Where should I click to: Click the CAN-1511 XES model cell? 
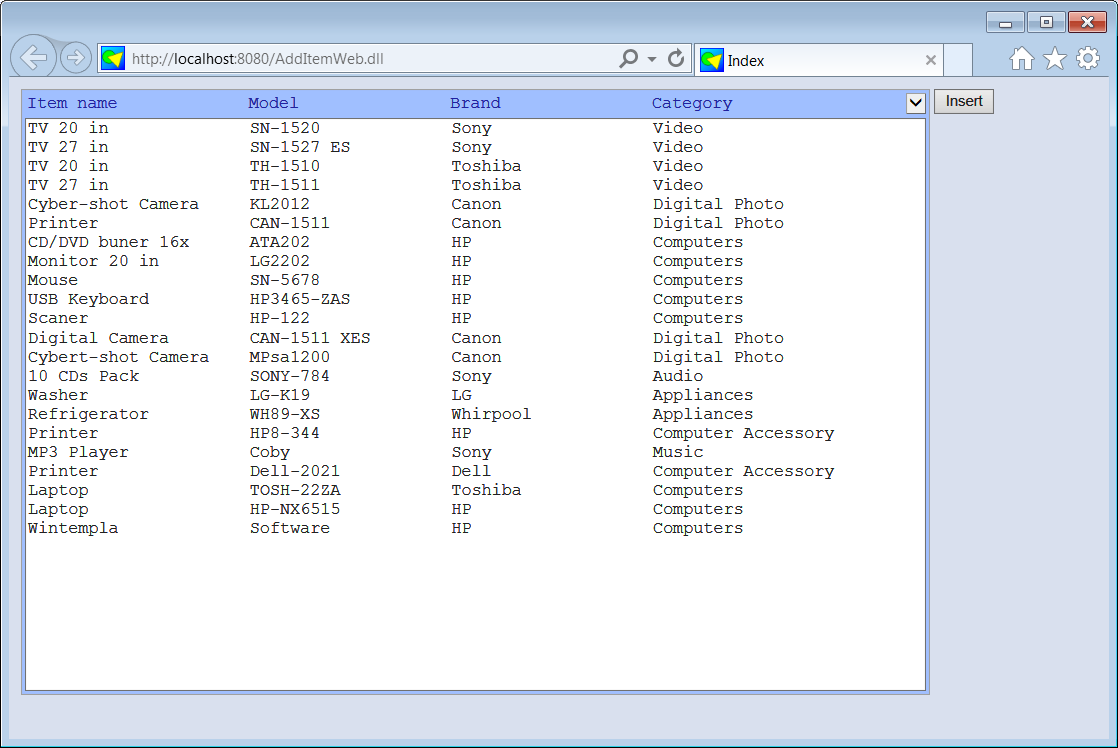(309, 338)
